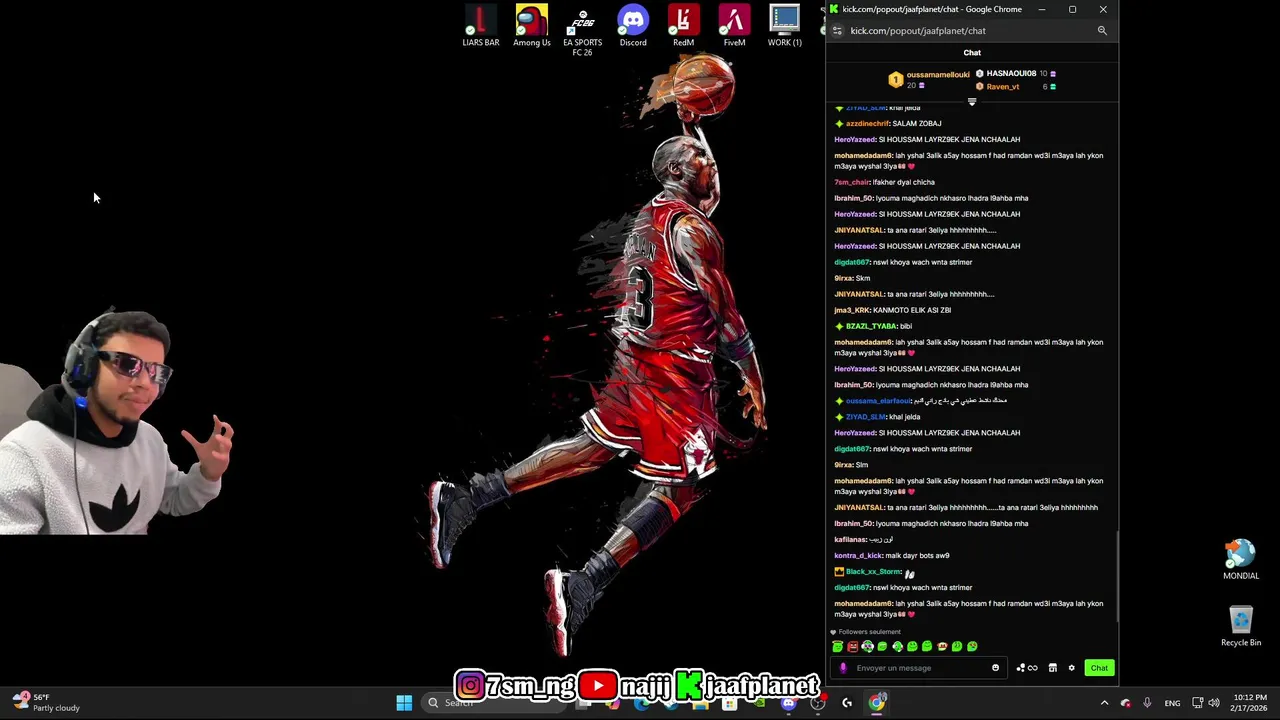
Task: Open the weather widget showing 56°F
Action: coord(46,703)
